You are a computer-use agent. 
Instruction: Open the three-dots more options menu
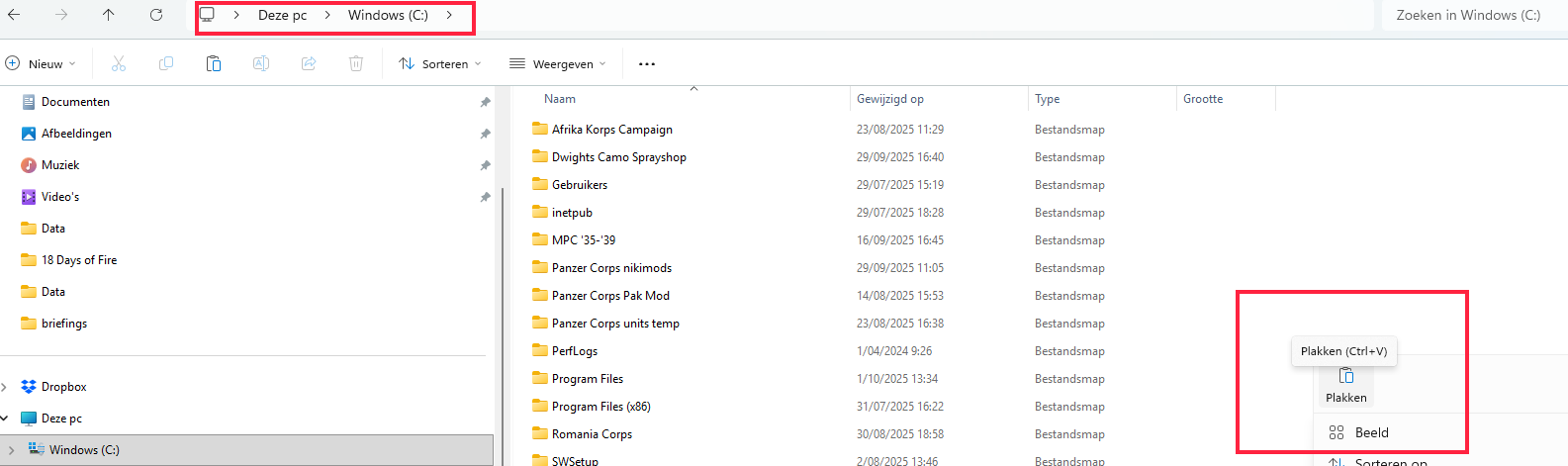(x=647, y=64)
